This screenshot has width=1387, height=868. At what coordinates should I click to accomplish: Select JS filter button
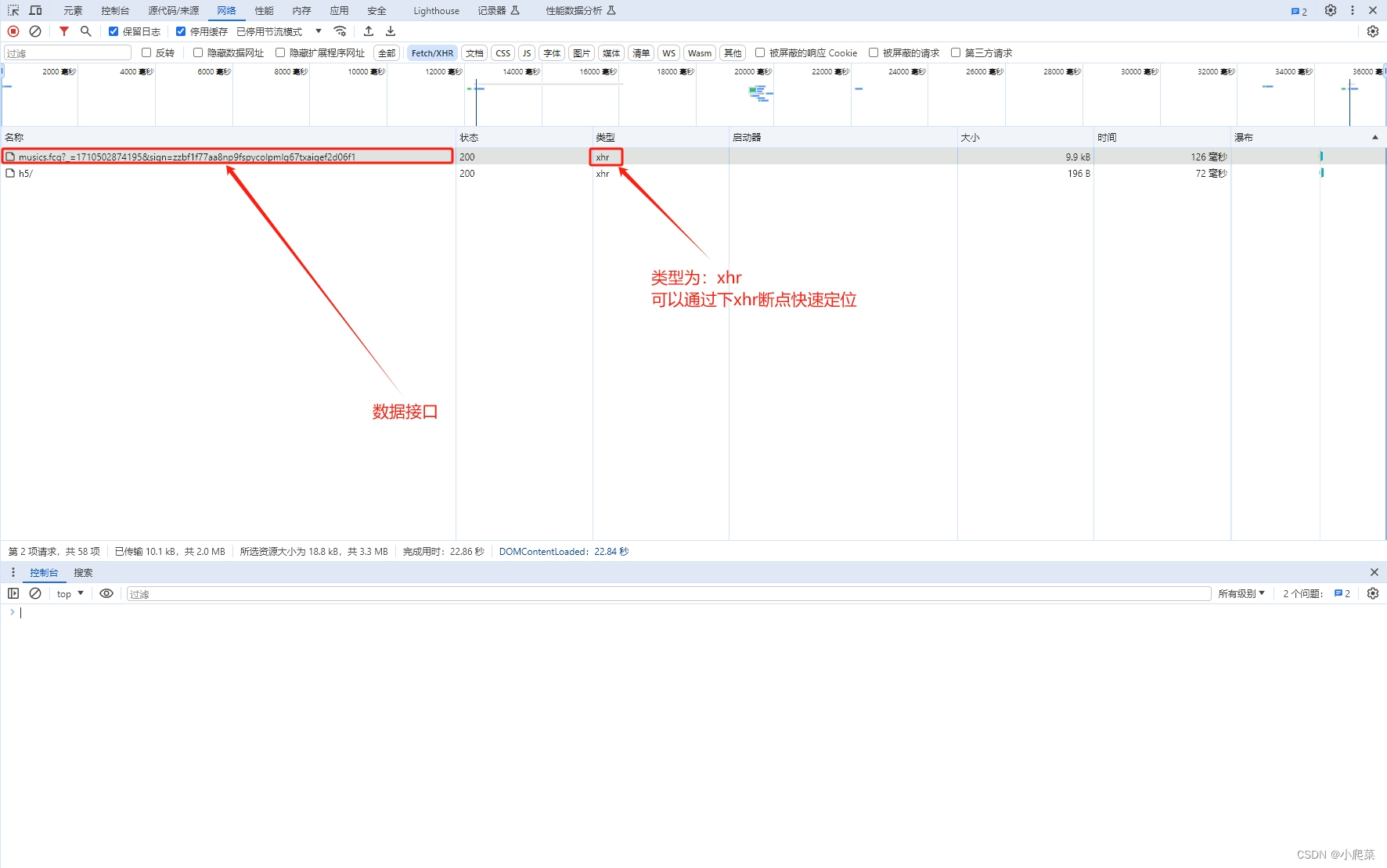click(527, 52)
